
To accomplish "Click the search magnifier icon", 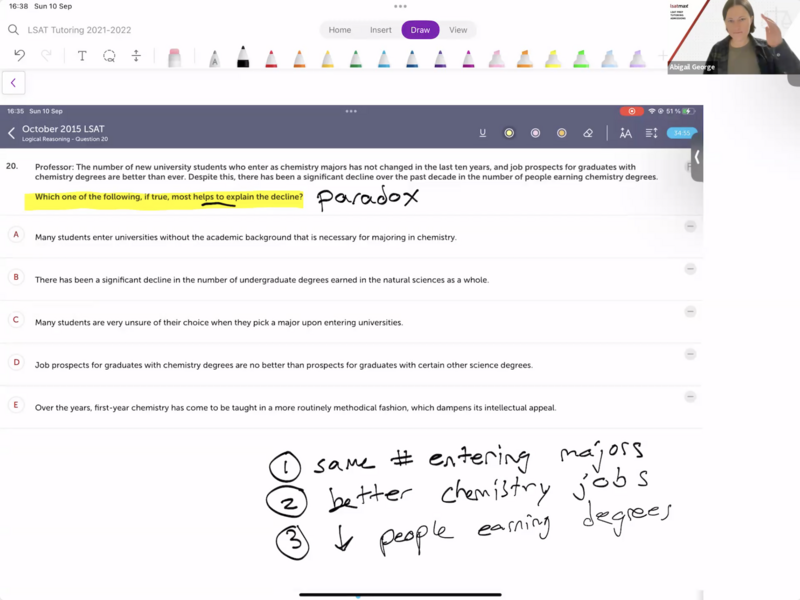I will [x=13, y=30].
